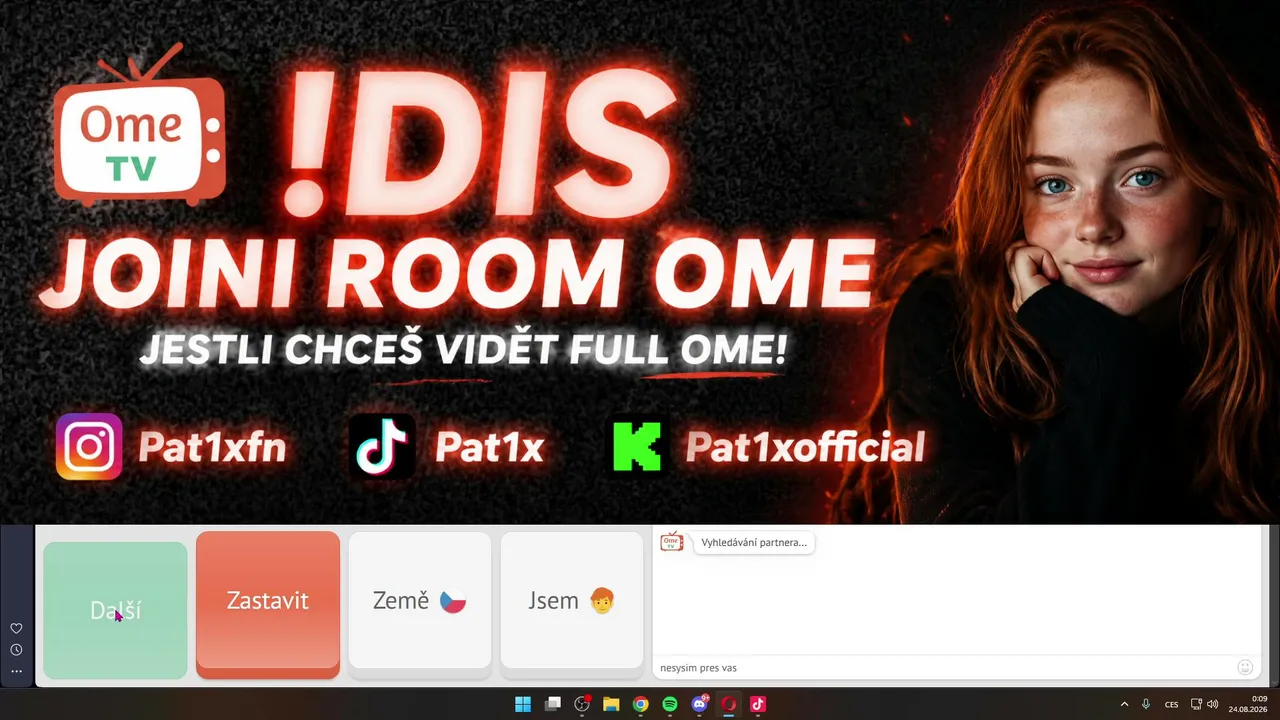The height and width of the screenshot is (720, 1280).
Task: Open the three-dots more menu in sidebar
Action: click(16, 671)
